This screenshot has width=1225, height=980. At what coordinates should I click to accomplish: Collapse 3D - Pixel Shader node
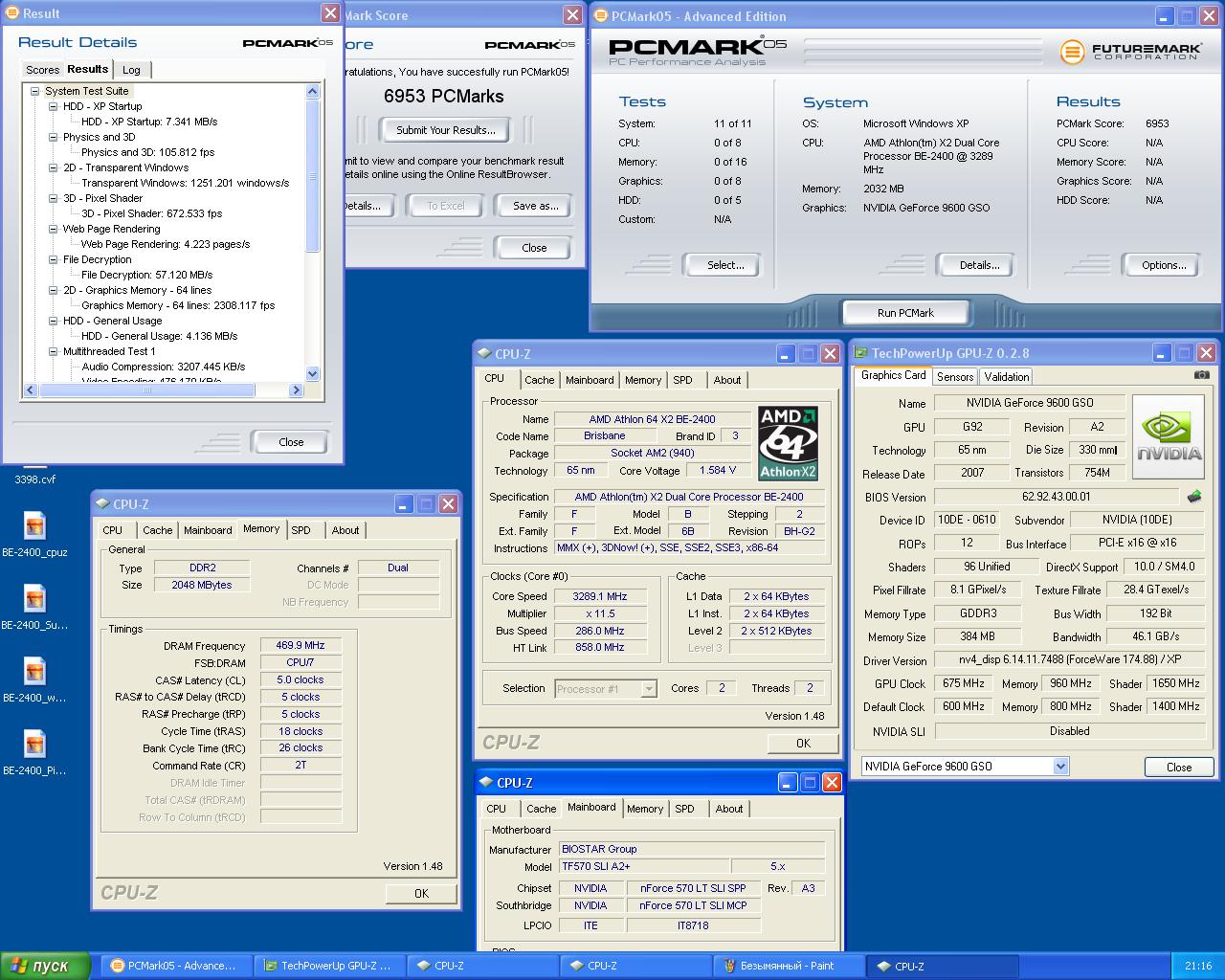54,198
